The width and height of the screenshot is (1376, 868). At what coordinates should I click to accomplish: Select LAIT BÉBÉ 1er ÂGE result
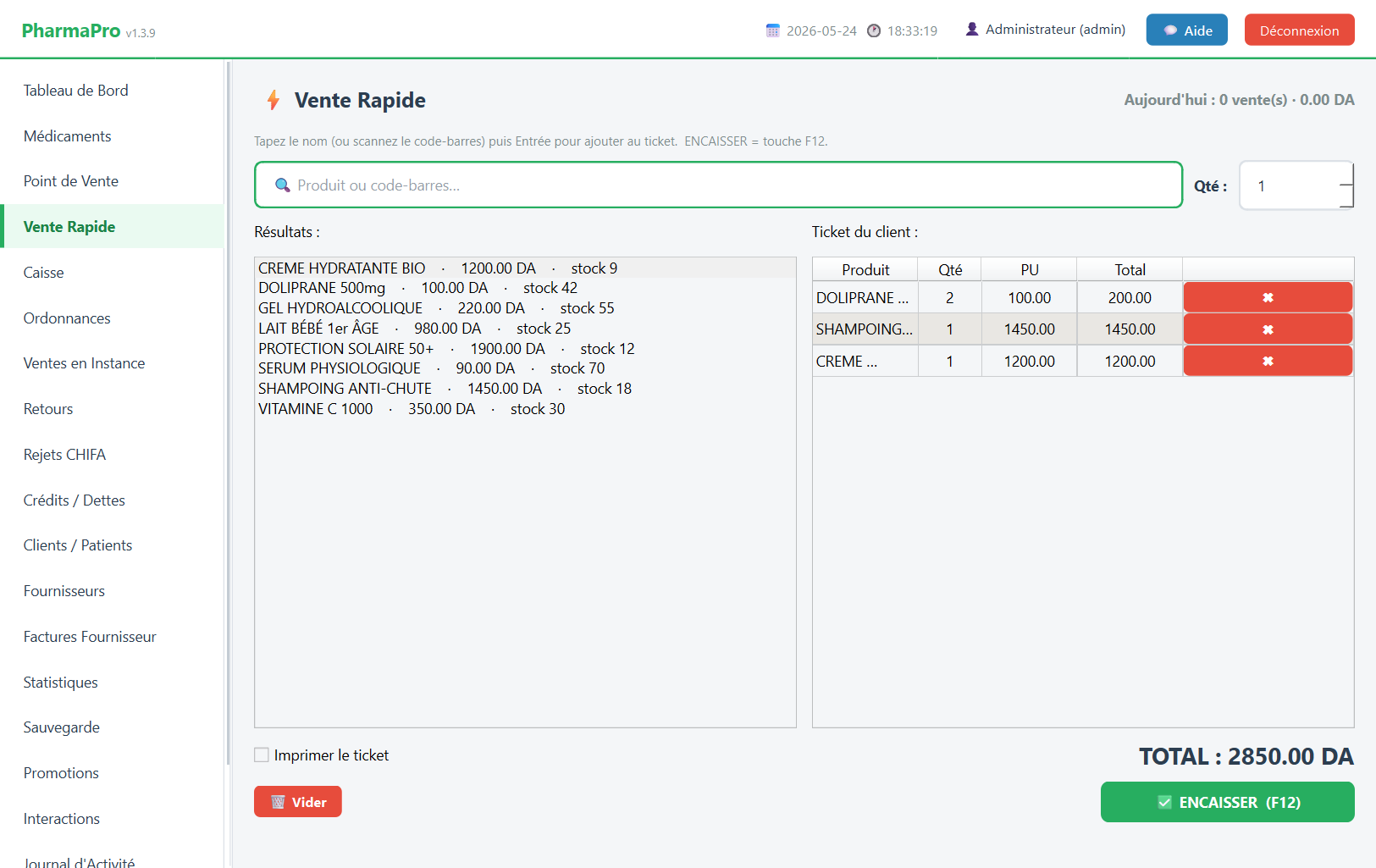click(525, 329)
